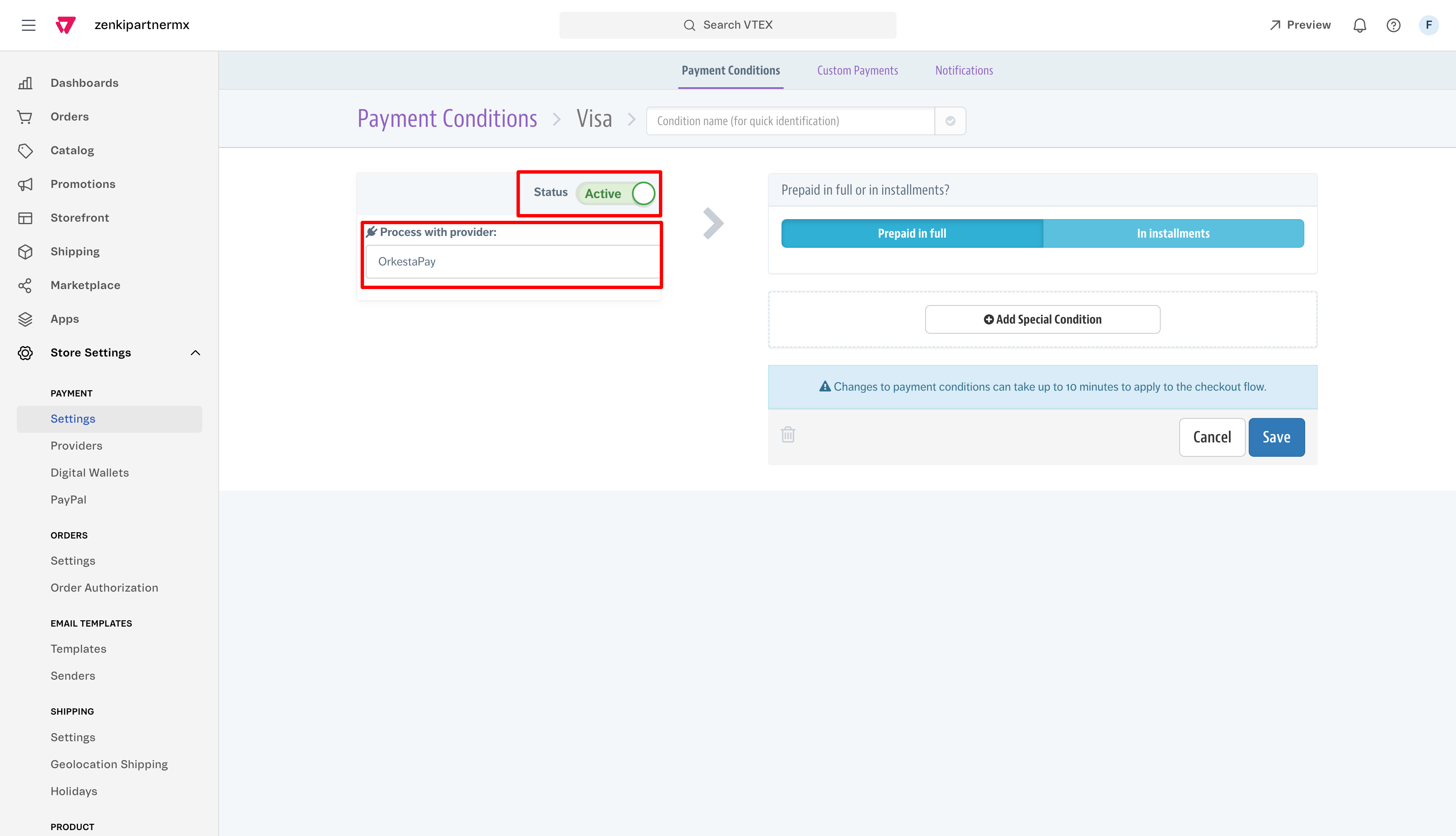Screen dimensions: 1456x836
Task: Open the notifications bell
Action: point(1360,25)
